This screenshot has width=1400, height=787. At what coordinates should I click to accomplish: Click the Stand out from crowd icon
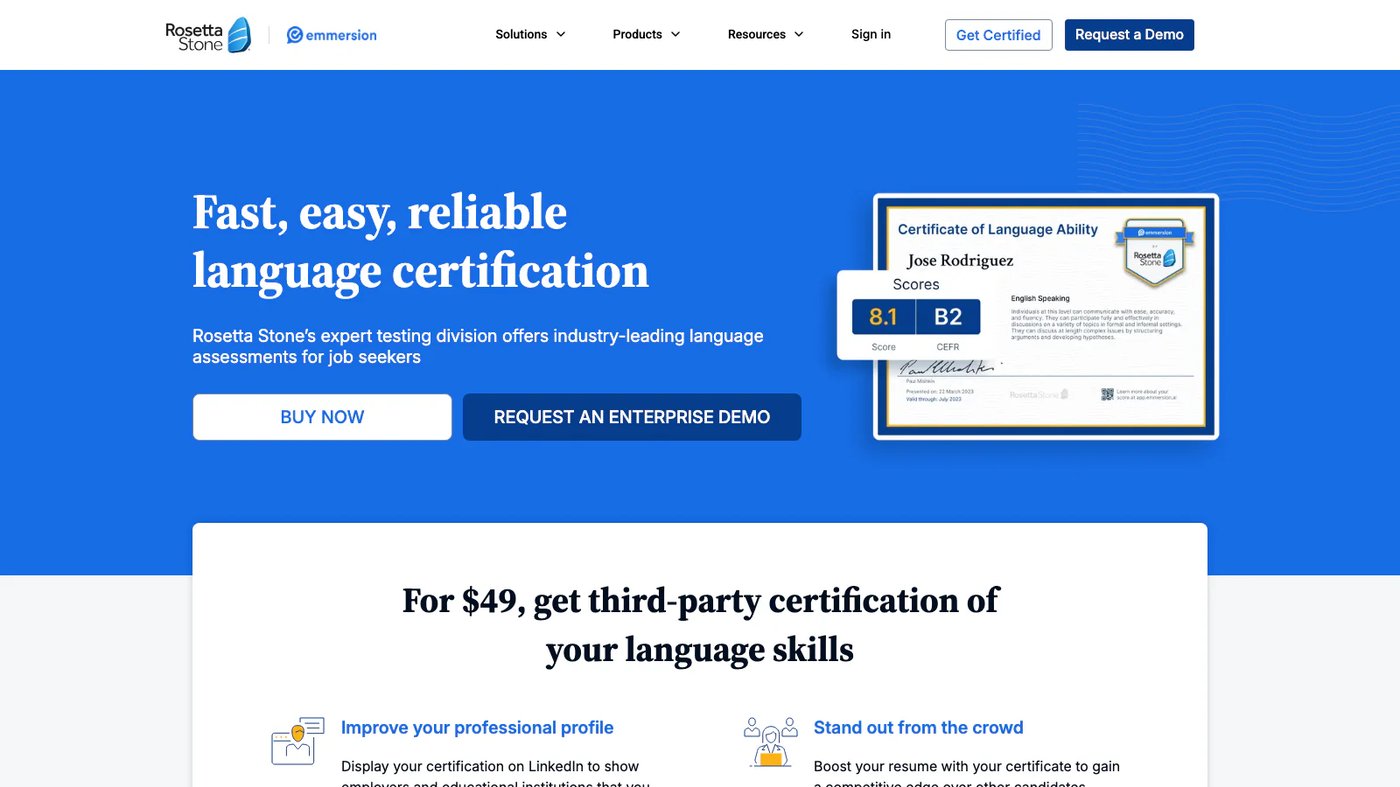coord(771,741)
